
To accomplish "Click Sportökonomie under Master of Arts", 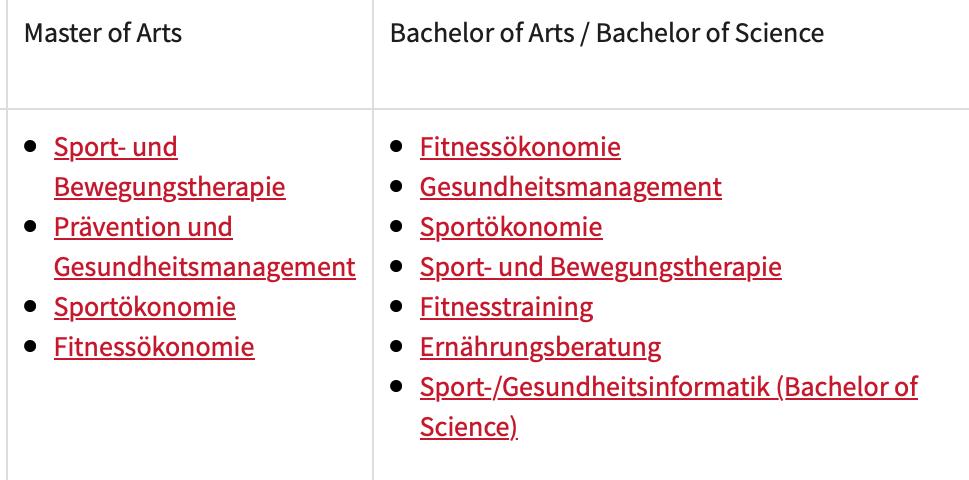I will point(145,307).
